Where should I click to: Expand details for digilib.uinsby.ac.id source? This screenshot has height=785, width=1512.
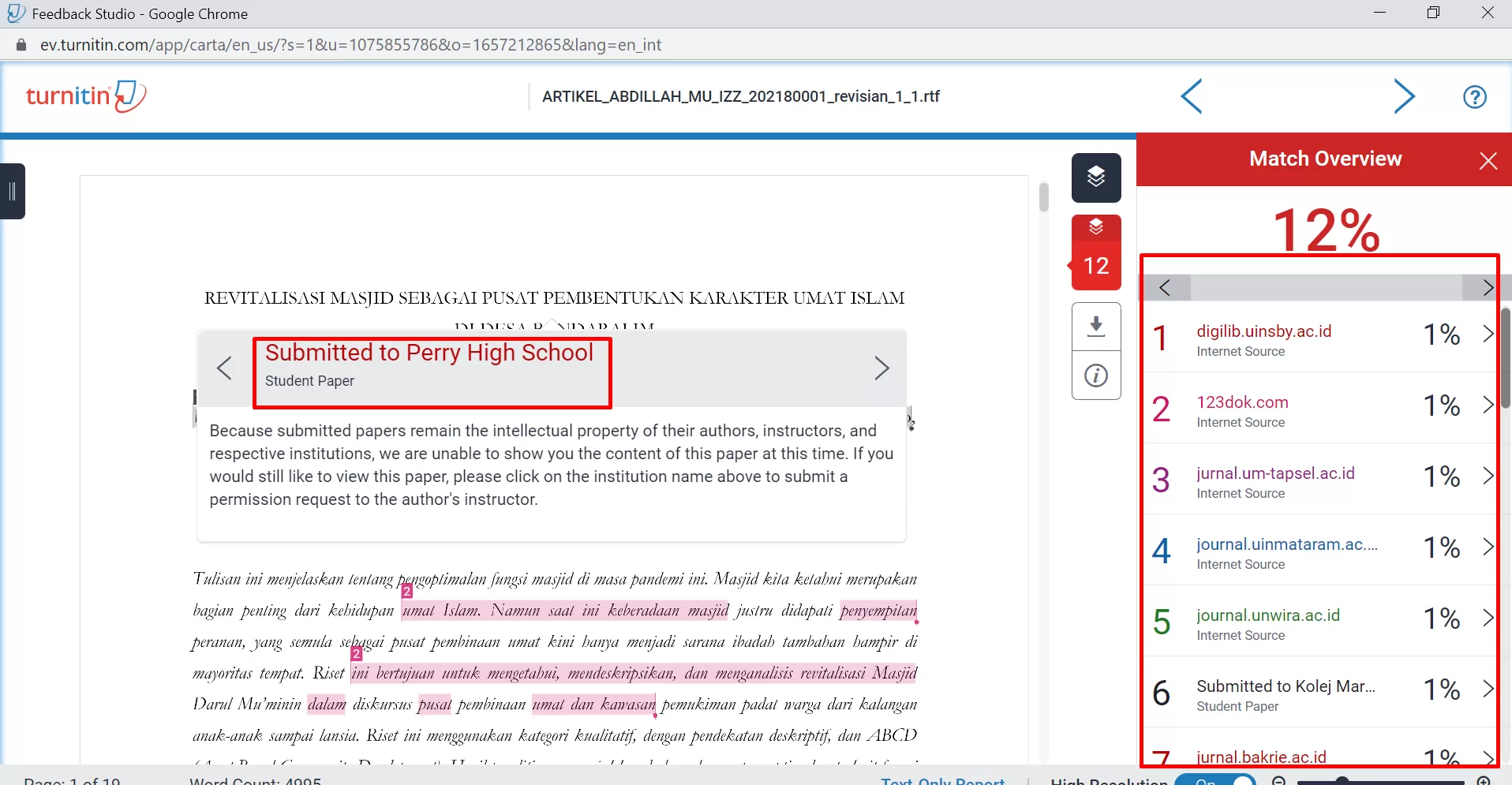click(x=1488, y=335)
